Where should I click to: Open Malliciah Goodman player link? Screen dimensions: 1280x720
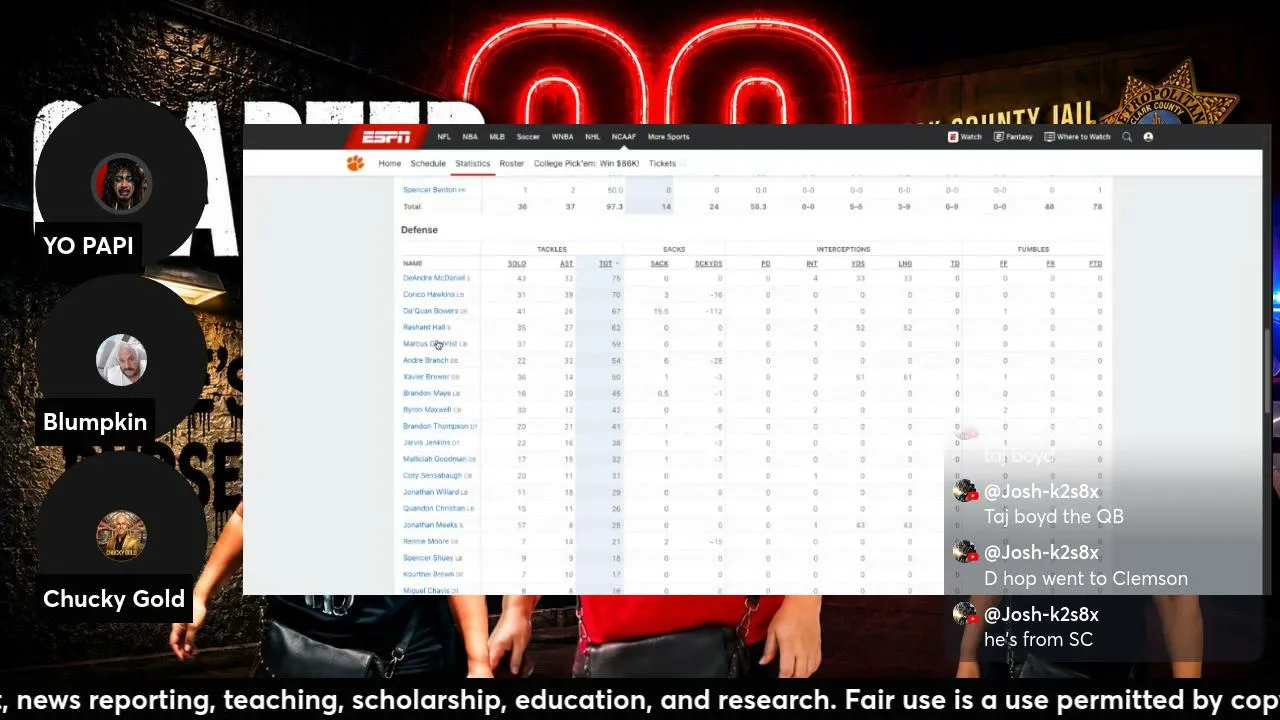pyautogui.click(x=434, y=459)
